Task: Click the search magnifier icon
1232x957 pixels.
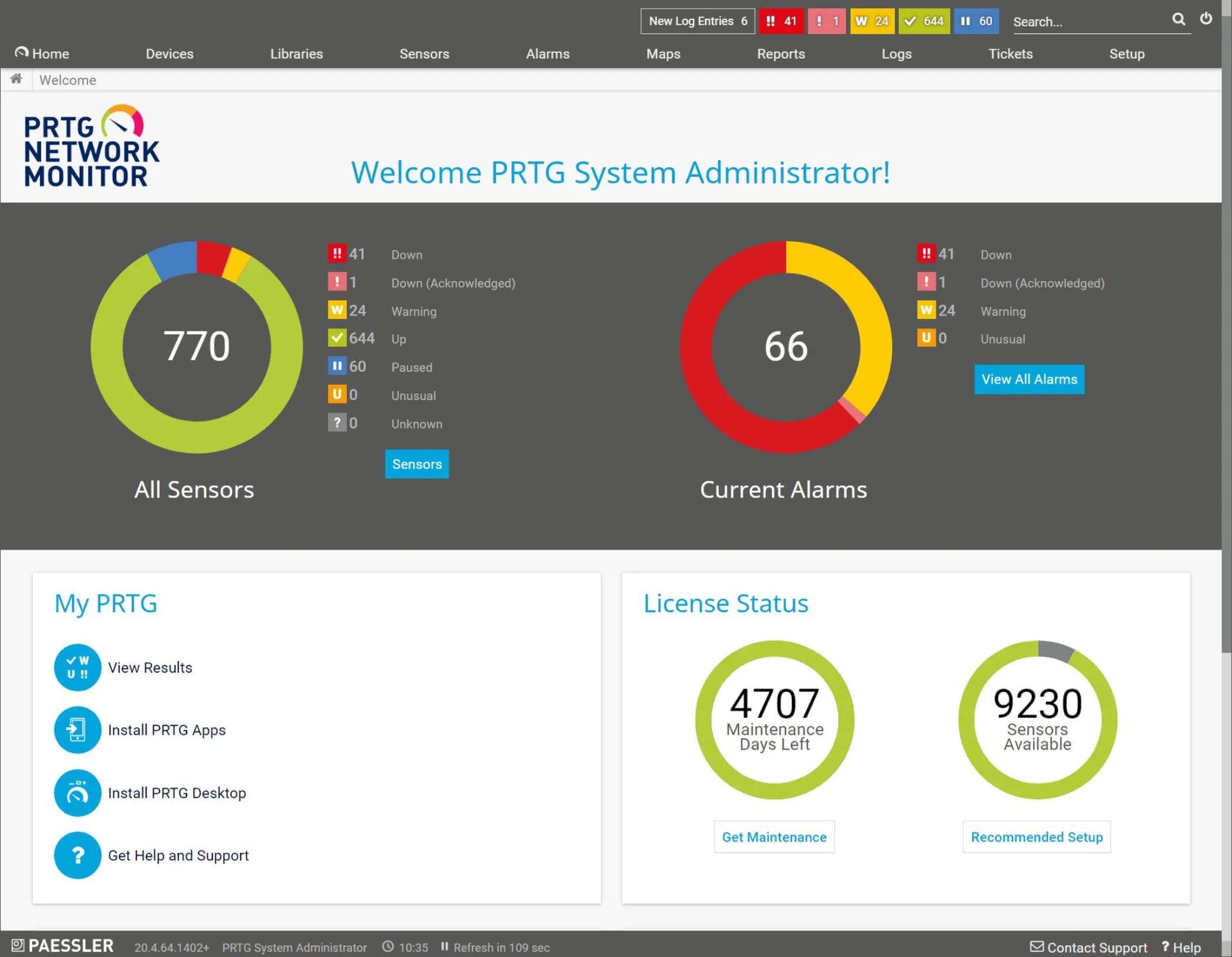Action: click(1179, 19)
